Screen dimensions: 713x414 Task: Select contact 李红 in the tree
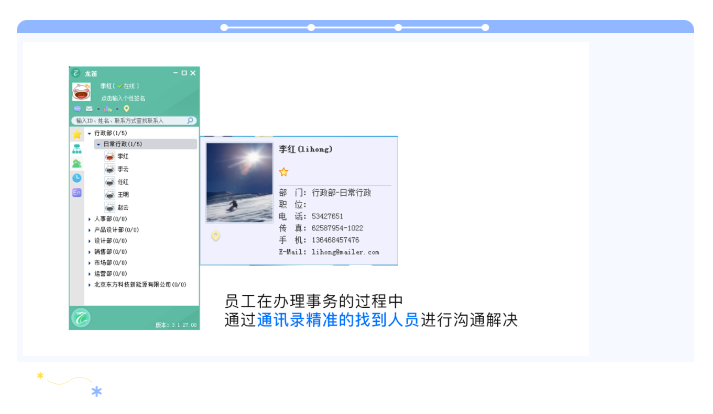123,157
